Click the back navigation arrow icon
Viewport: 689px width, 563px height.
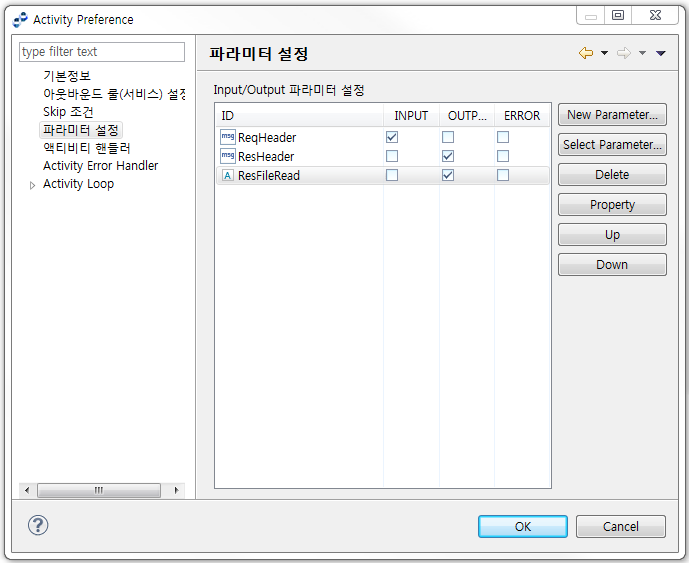tap(586, 53)
